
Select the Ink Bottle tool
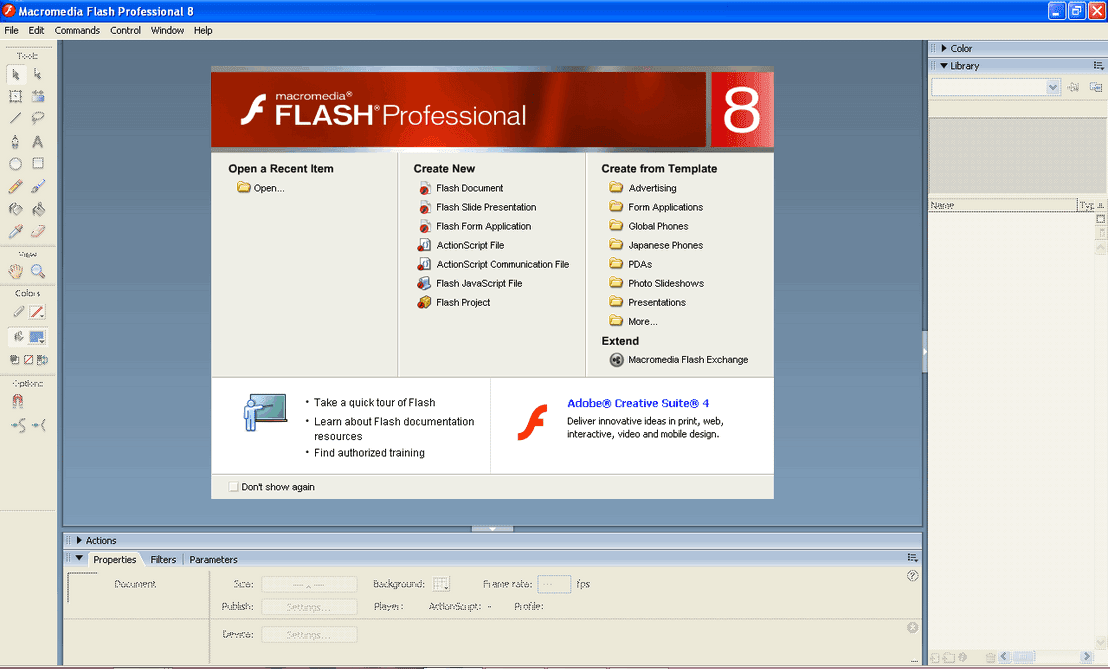(16, 209)
